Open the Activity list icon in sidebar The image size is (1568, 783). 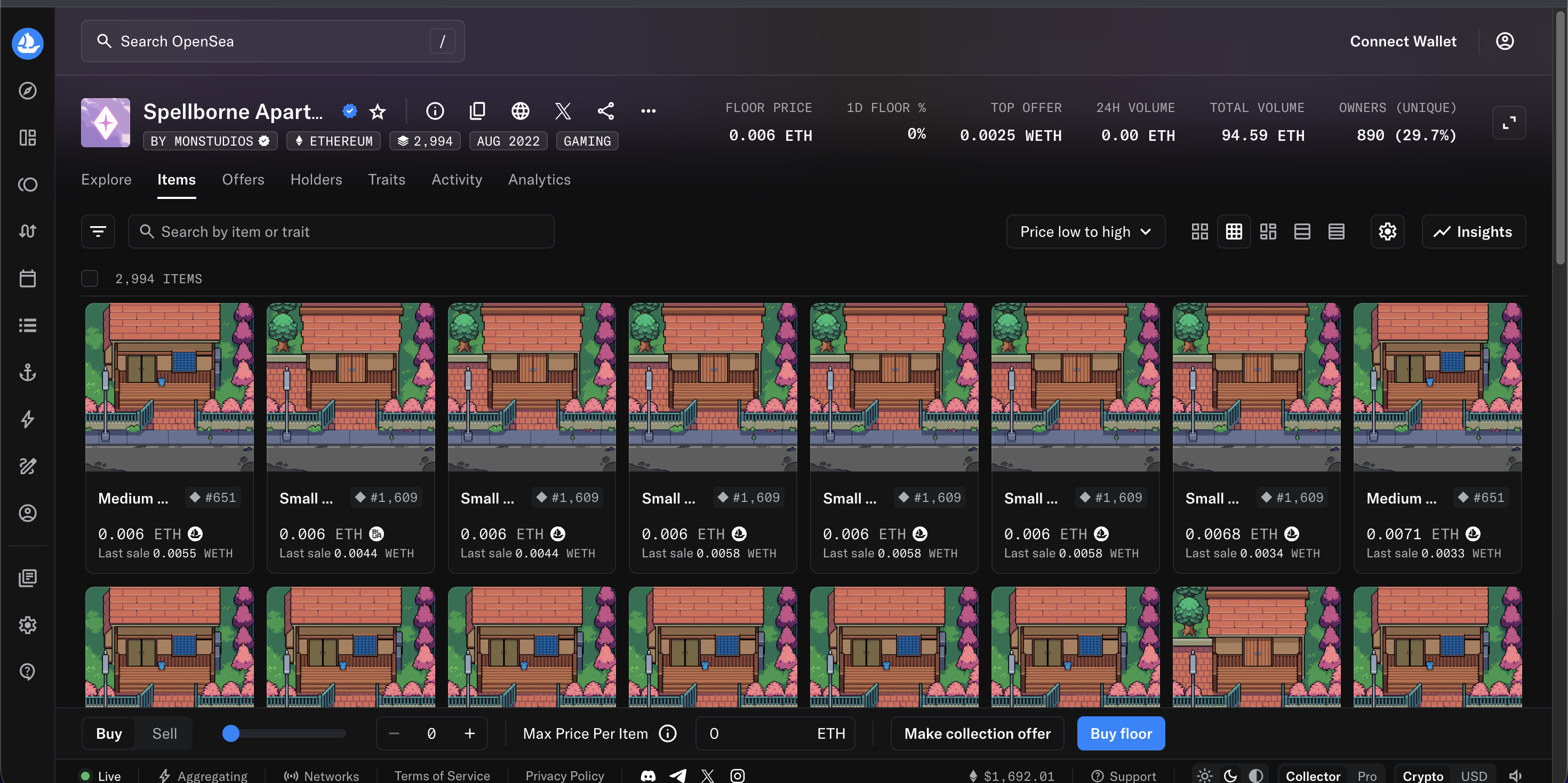click(x=27, y=325)
